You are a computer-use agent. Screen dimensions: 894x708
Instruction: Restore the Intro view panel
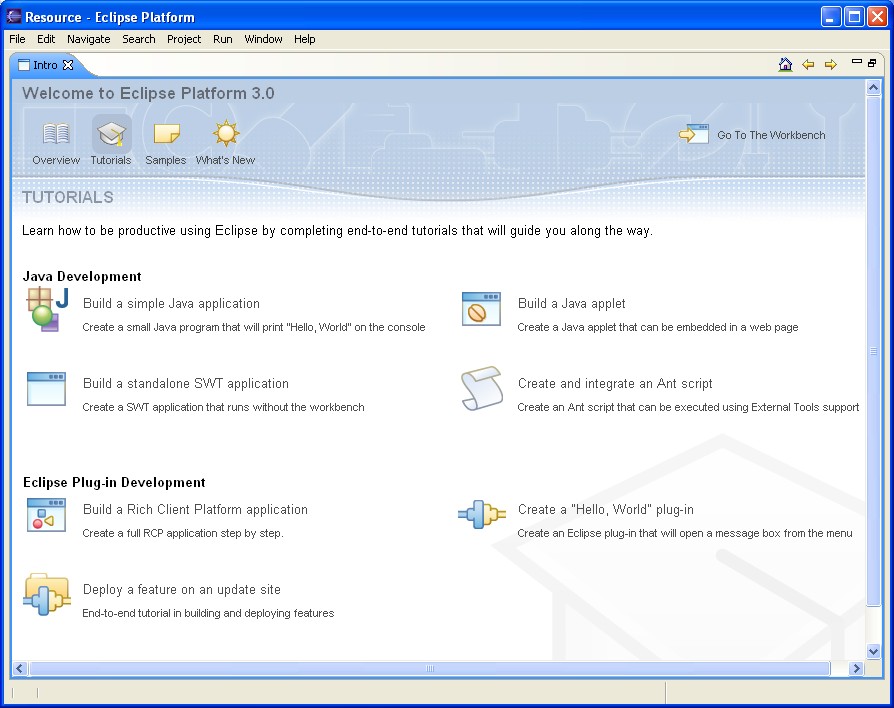click(x=872, y=63)
